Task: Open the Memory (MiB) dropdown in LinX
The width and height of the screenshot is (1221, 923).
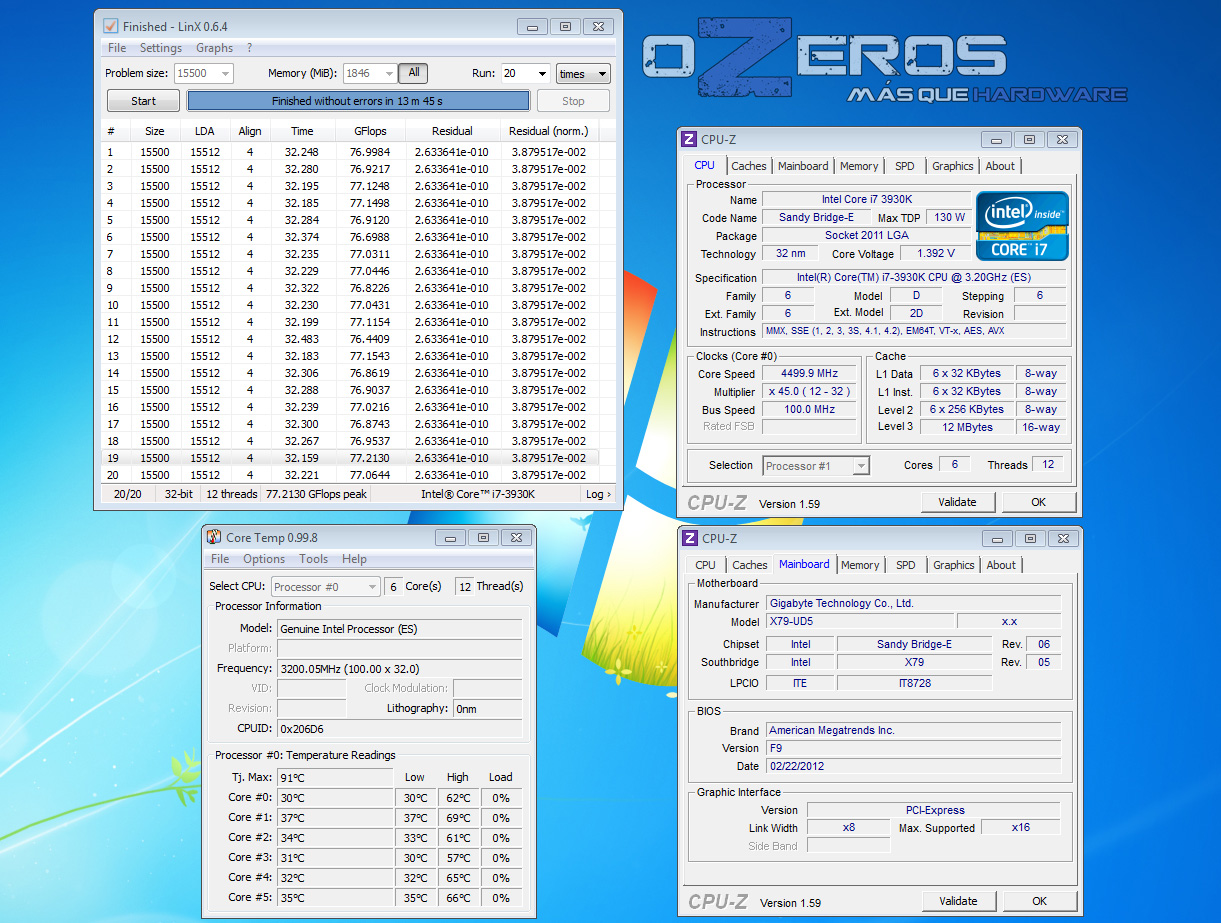Action: (x=370, y=73)
